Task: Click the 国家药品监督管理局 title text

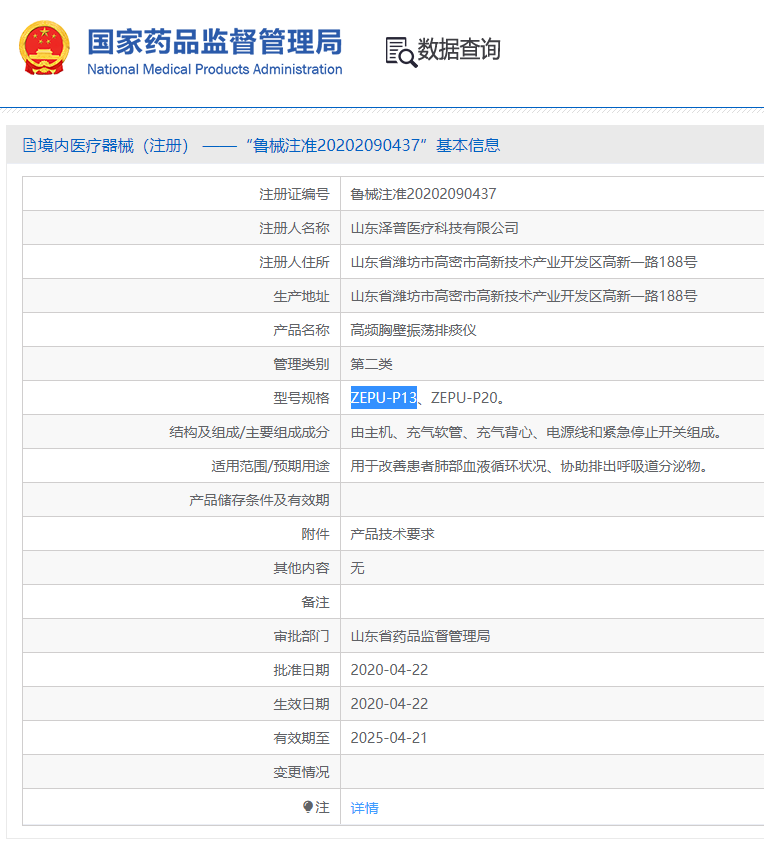Action: pos(215,42)
